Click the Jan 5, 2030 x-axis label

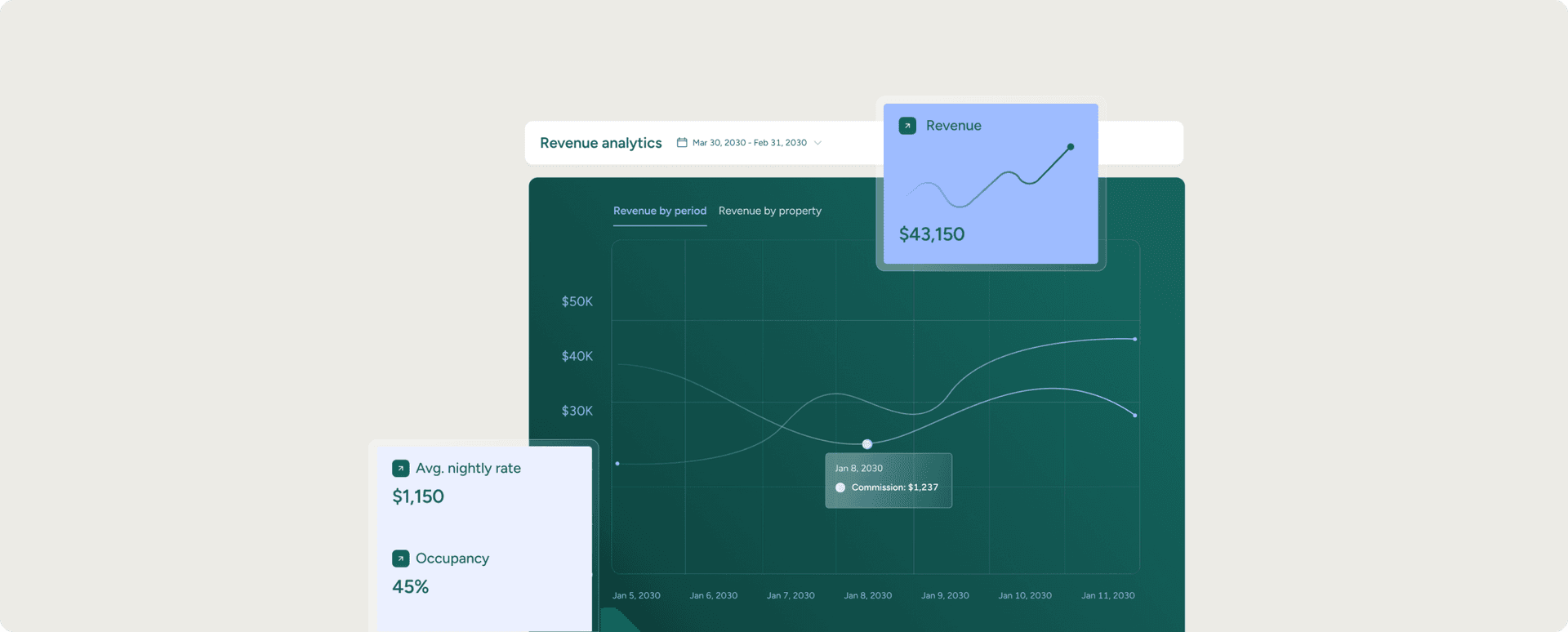tap(636, 595)
